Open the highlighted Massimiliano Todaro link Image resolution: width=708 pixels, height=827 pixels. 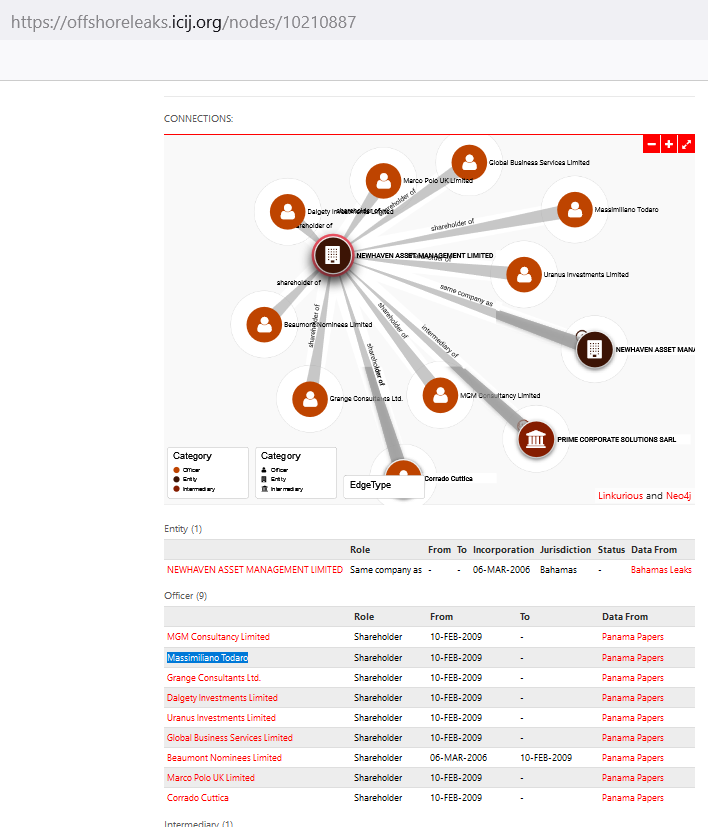tap(207, 658)
